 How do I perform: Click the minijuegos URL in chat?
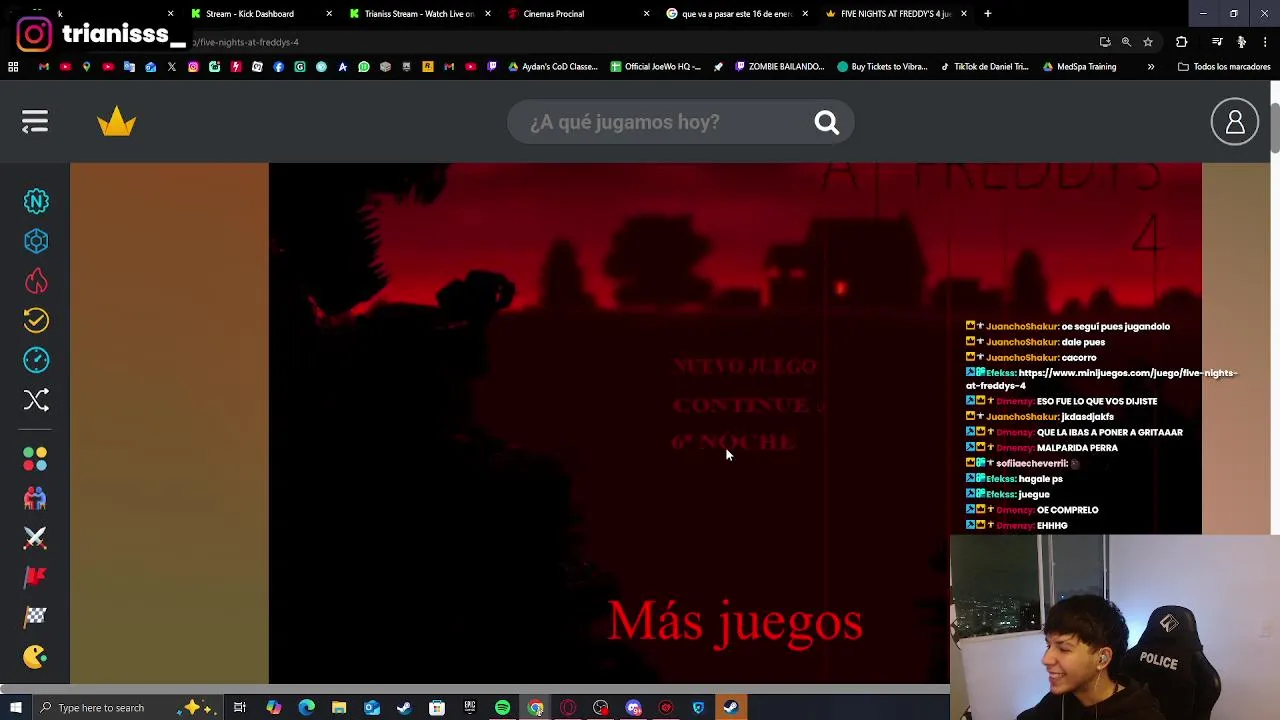click(1101, 379)
